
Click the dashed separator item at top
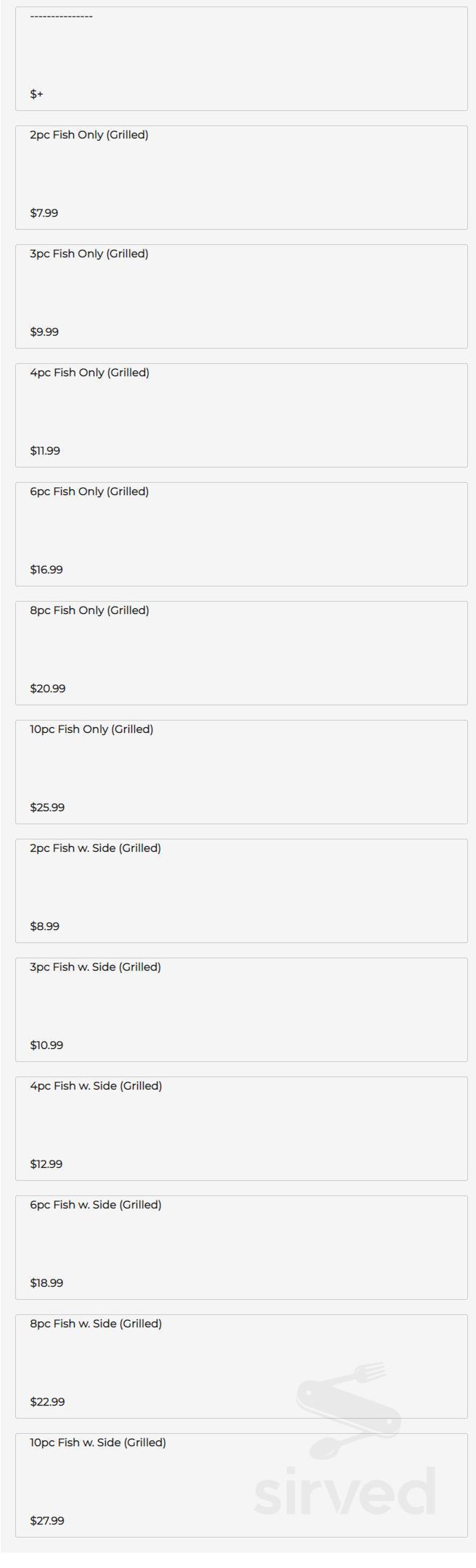(62, 17)
